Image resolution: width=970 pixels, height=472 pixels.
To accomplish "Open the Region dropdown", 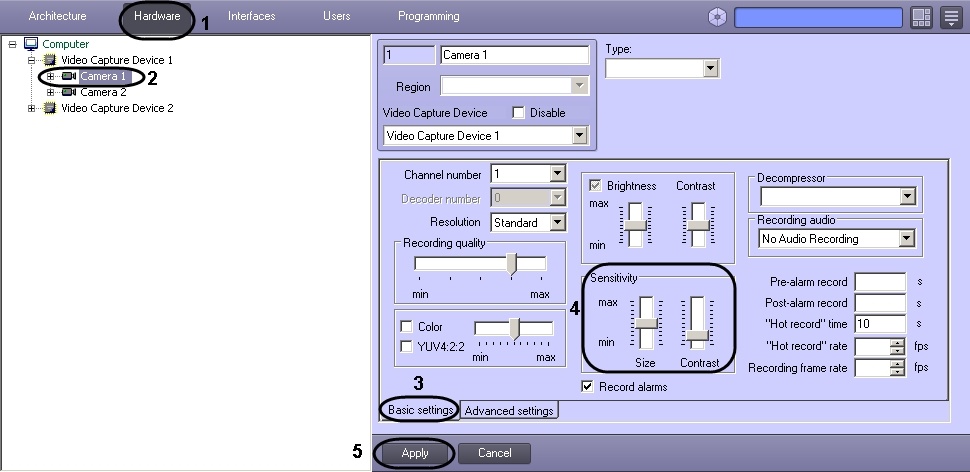I will point(579,86).
